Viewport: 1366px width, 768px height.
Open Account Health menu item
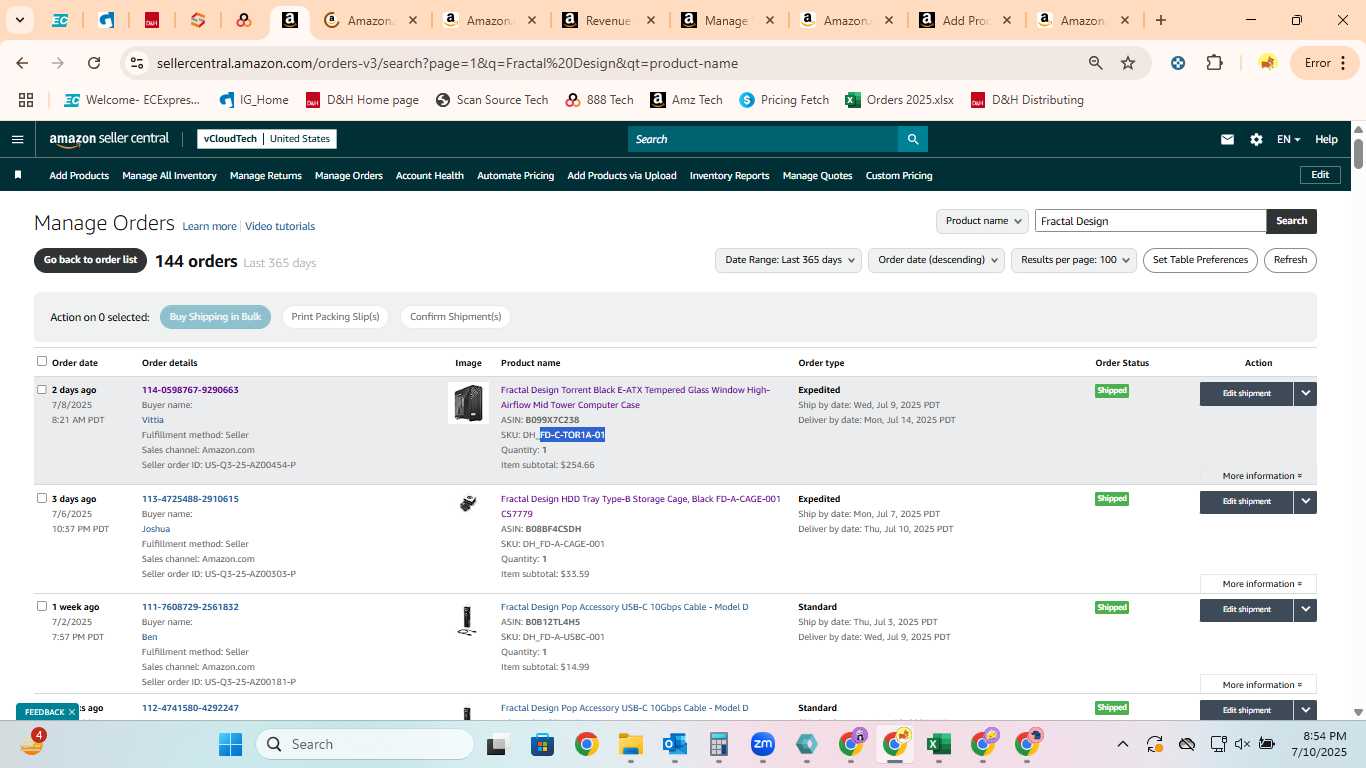(x=430, y=176)
